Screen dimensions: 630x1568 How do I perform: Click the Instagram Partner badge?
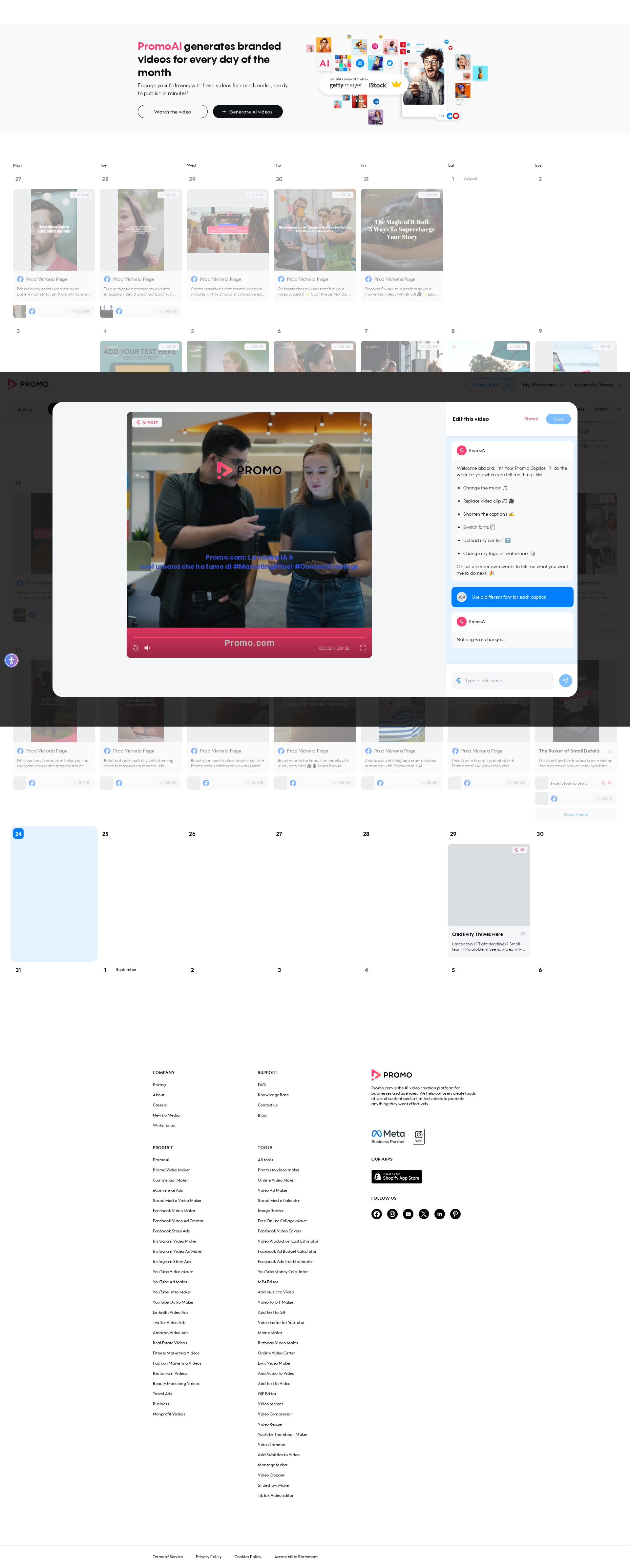[x=419, y=1136]
